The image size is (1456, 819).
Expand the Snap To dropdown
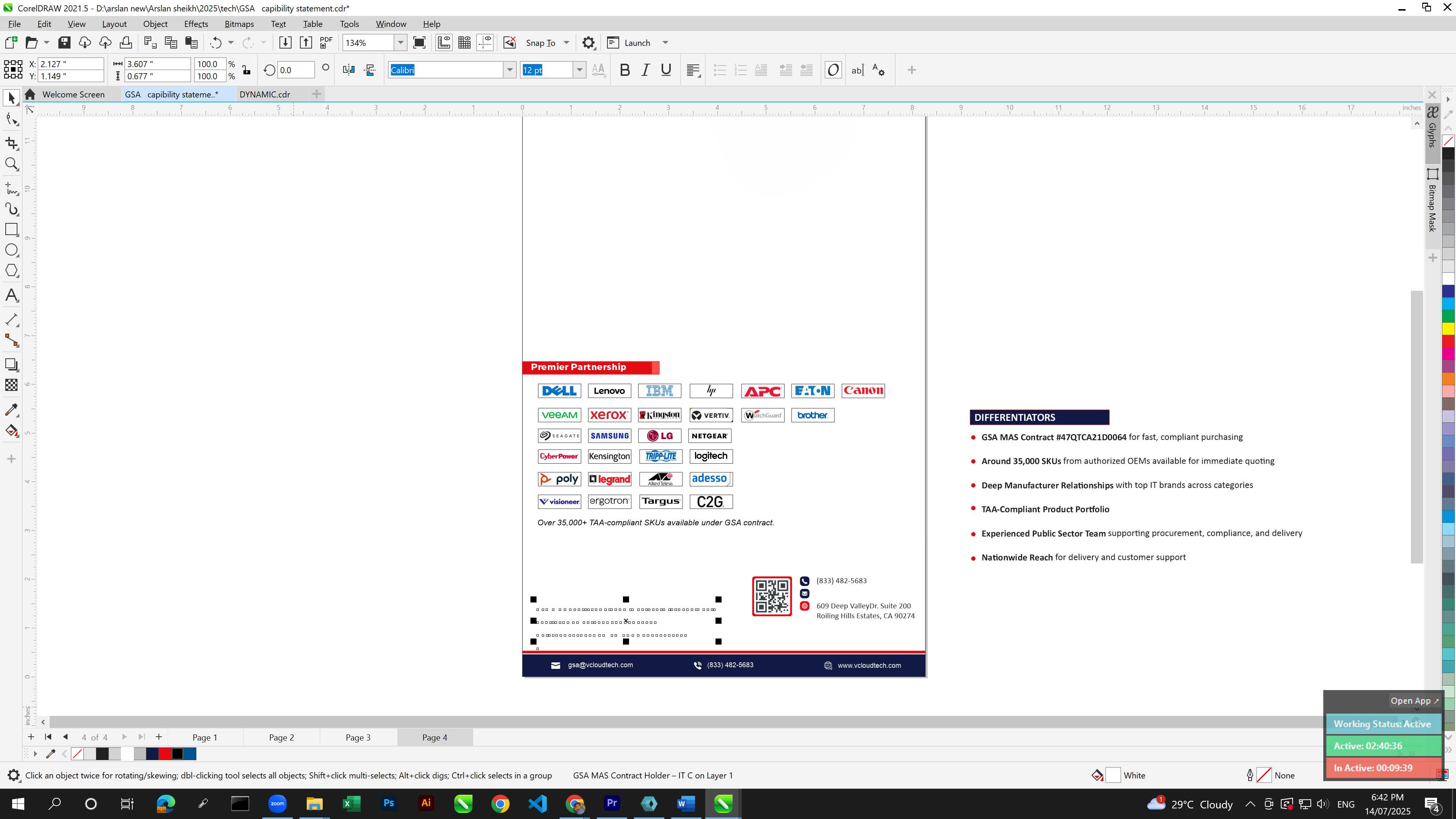pos(566,42)
